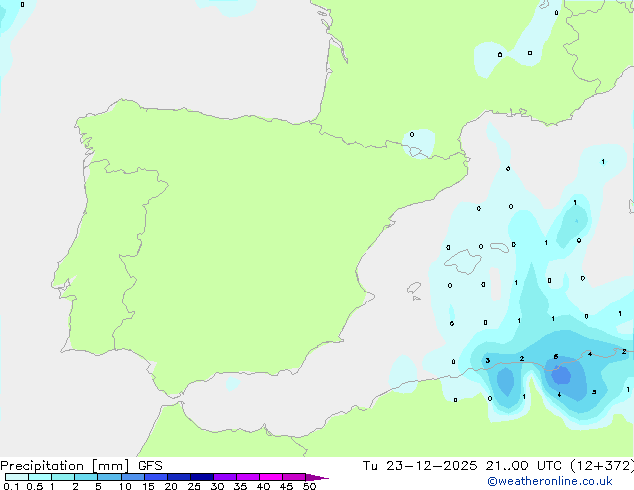
Task: Click the 45 mm legend color swatch
Action: [294, 477]
